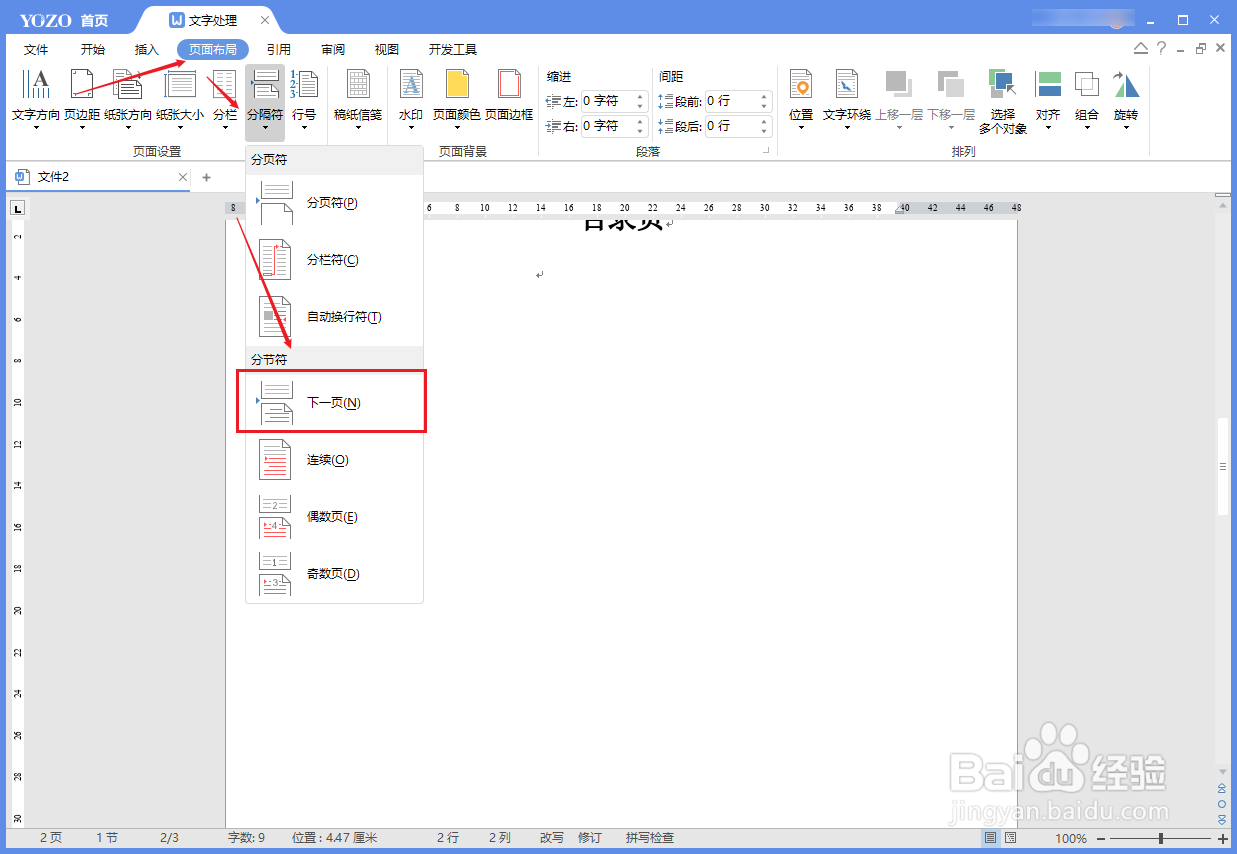Toggle 修订 track changes in status bar
The width and height of the screenshot is (1237, 854).
[x=590, y=838]
